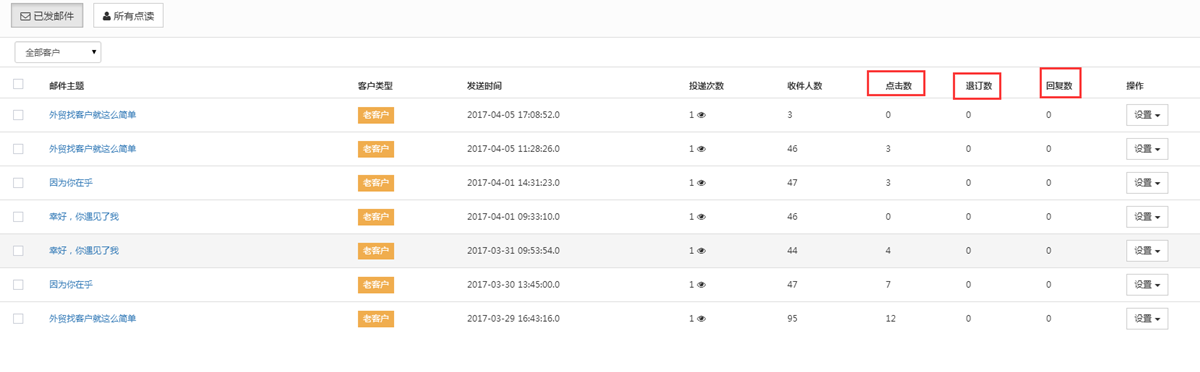Expand 设置 dropdown in 2017-03-29 16:43:16 row
The image size is (1200, 372).
[x=1147, y=319]
